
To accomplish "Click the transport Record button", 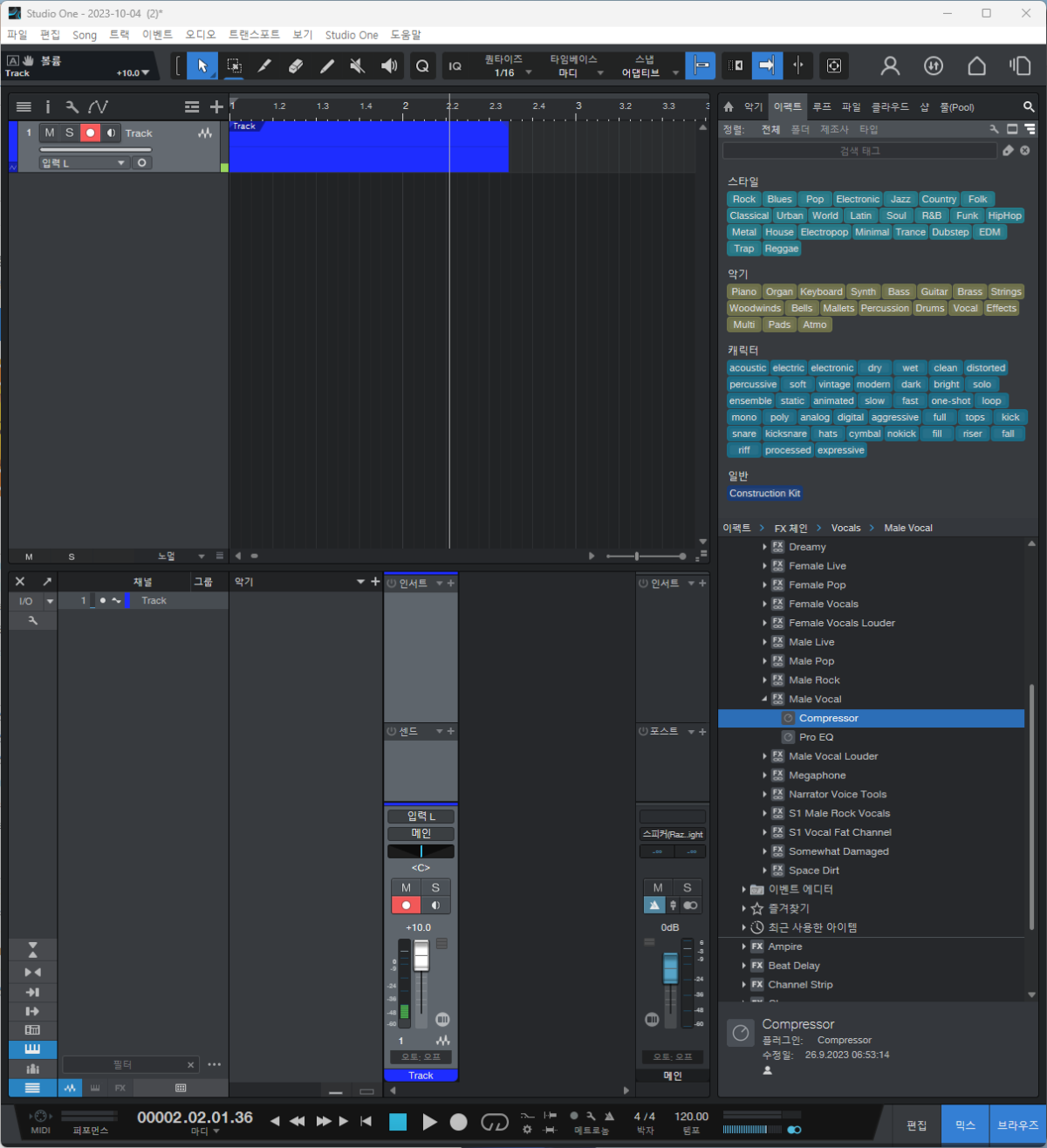I will [x=458, y=1122].
